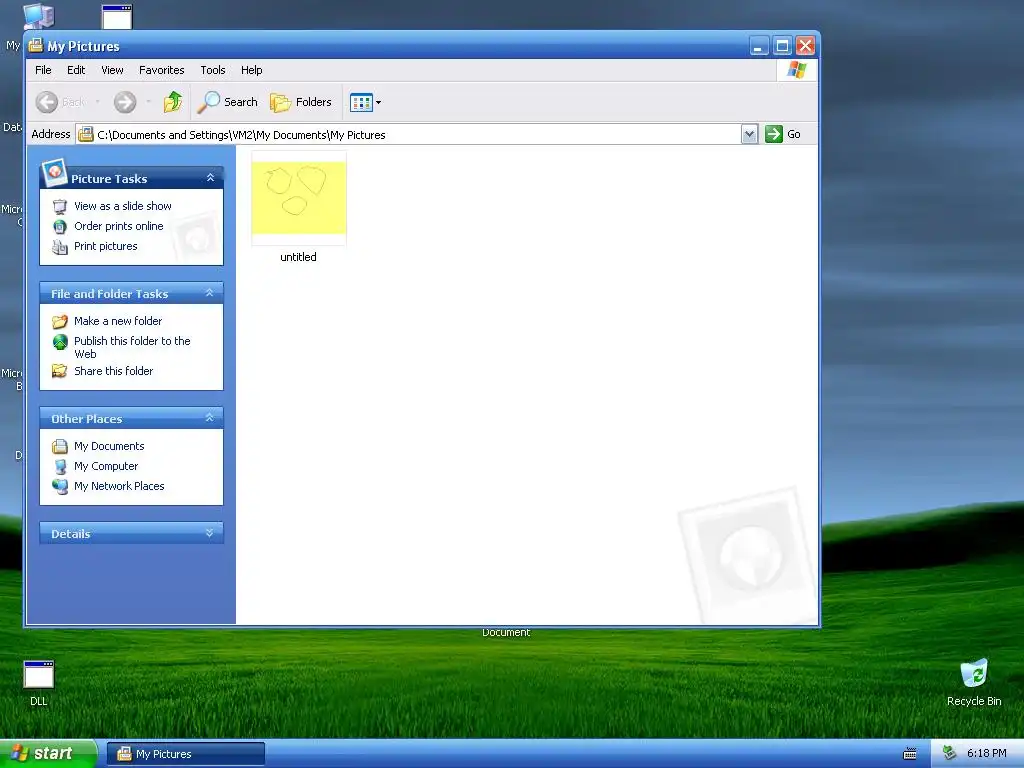1024x768 pixels.
Task: Open the Forward history dropdown arrow
Action: tap(148, 102)
